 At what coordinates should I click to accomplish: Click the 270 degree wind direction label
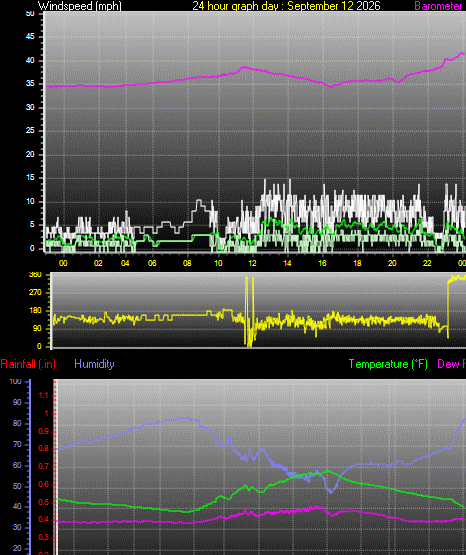[35, 292]
